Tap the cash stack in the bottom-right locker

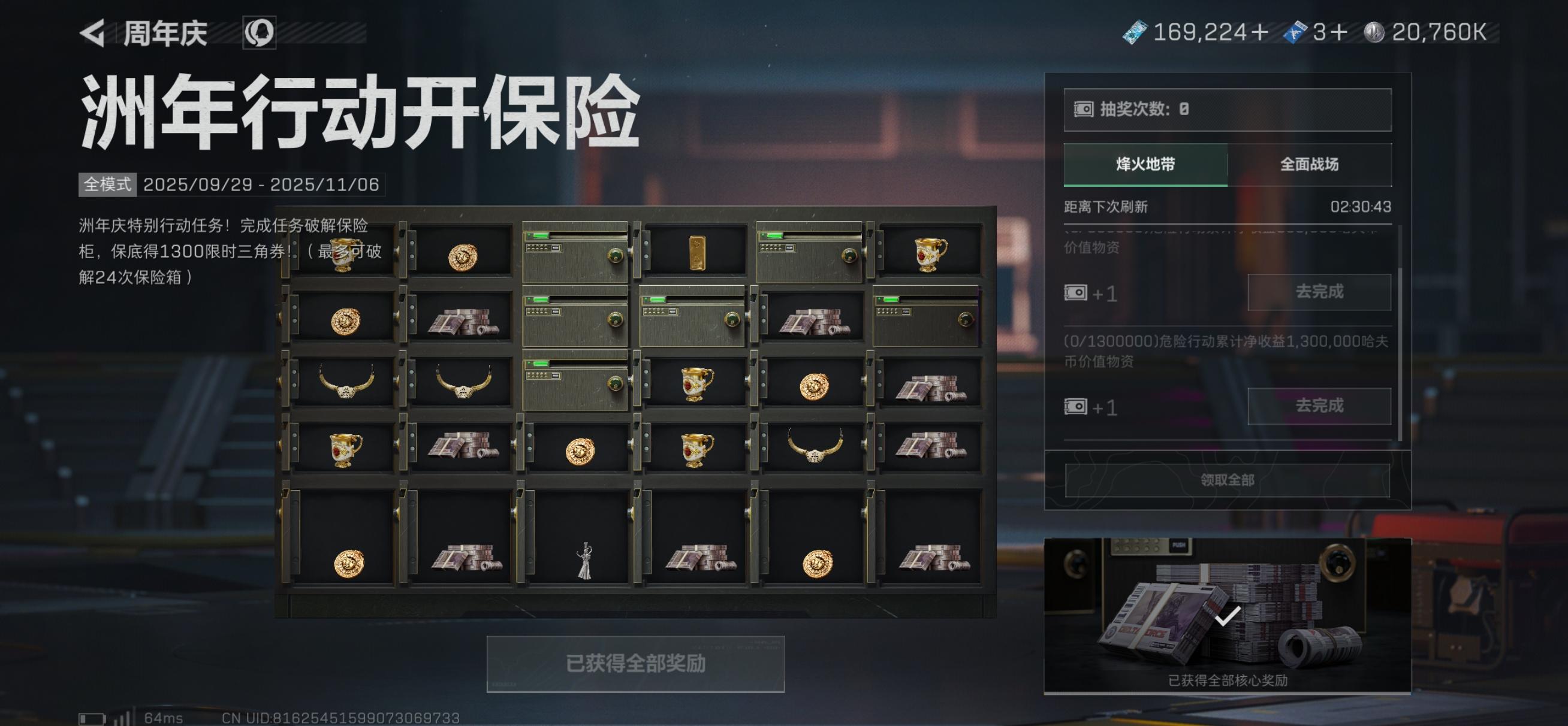tap(933, 557)
